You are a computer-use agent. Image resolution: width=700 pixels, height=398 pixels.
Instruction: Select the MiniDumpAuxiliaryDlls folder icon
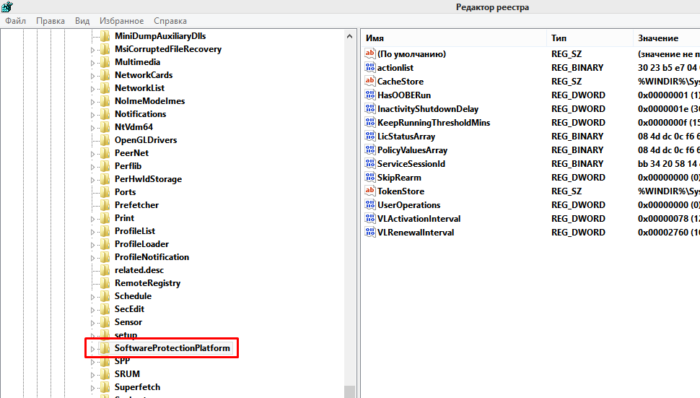point(105,36)
